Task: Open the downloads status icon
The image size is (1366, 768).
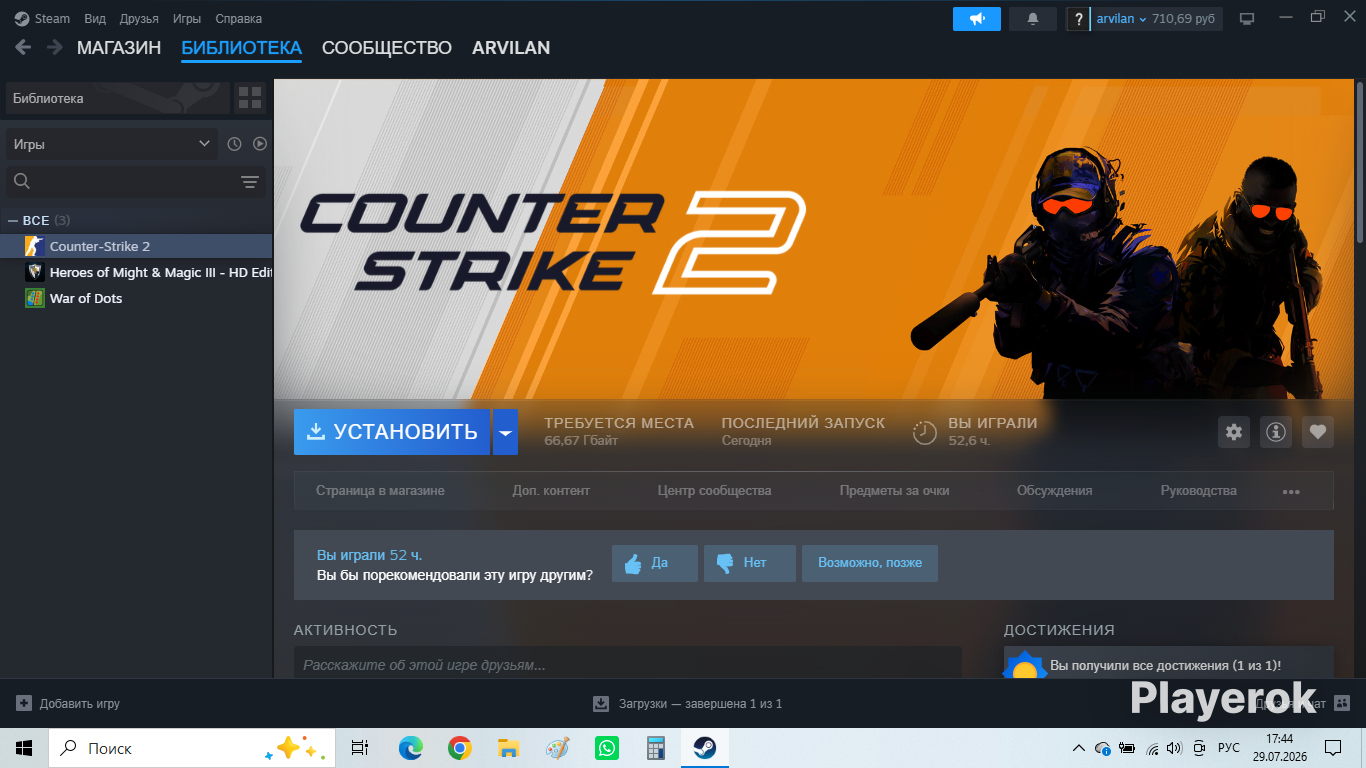Action: click(x=601, y=703)
